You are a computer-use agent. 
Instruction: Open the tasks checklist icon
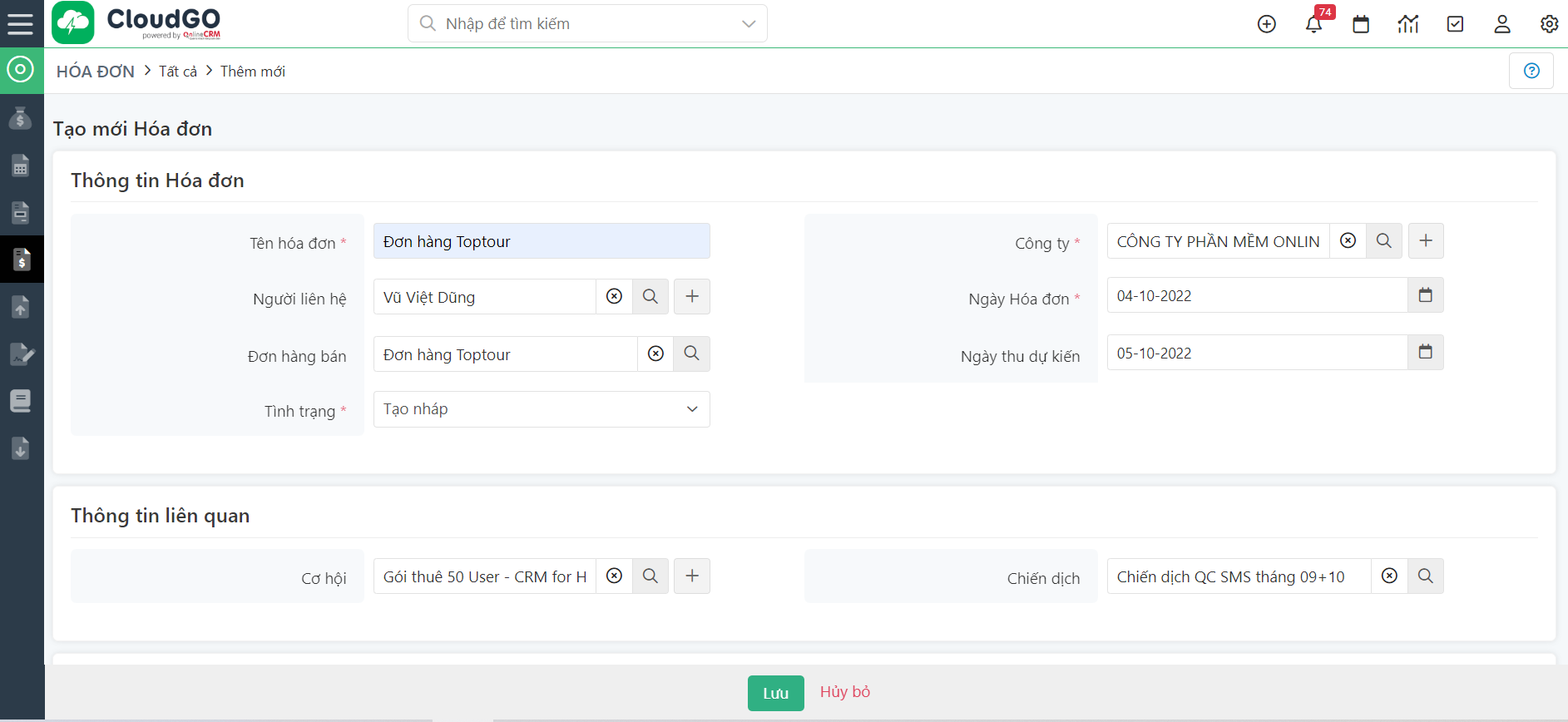point(1455,24)
